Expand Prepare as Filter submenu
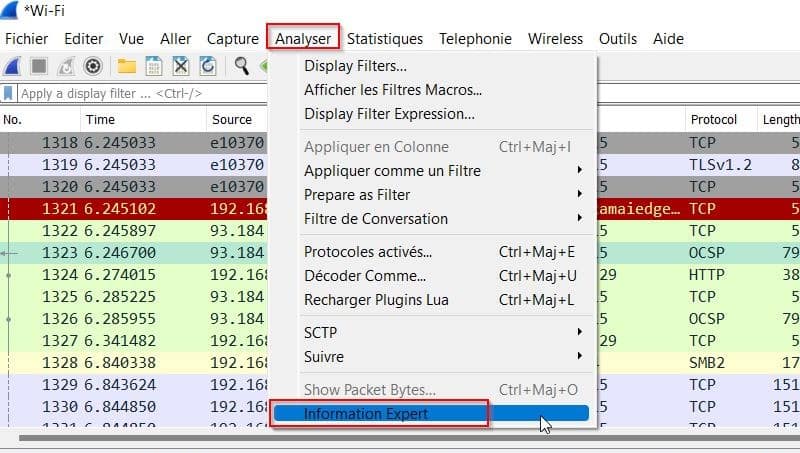The image size is (800, 453). pos(434,195)
